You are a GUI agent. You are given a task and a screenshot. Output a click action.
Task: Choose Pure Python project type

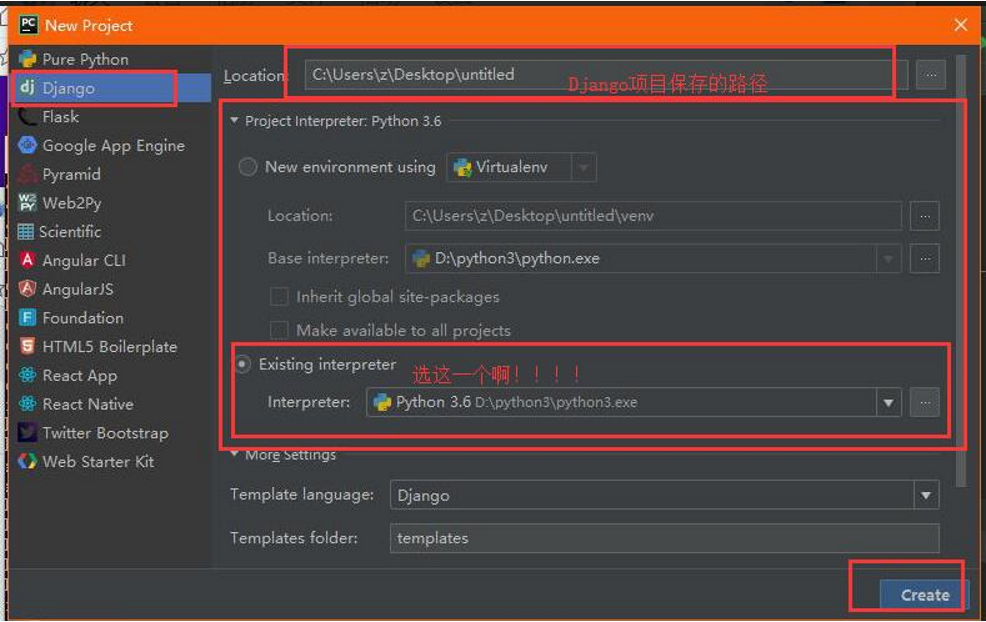[86, 59]
